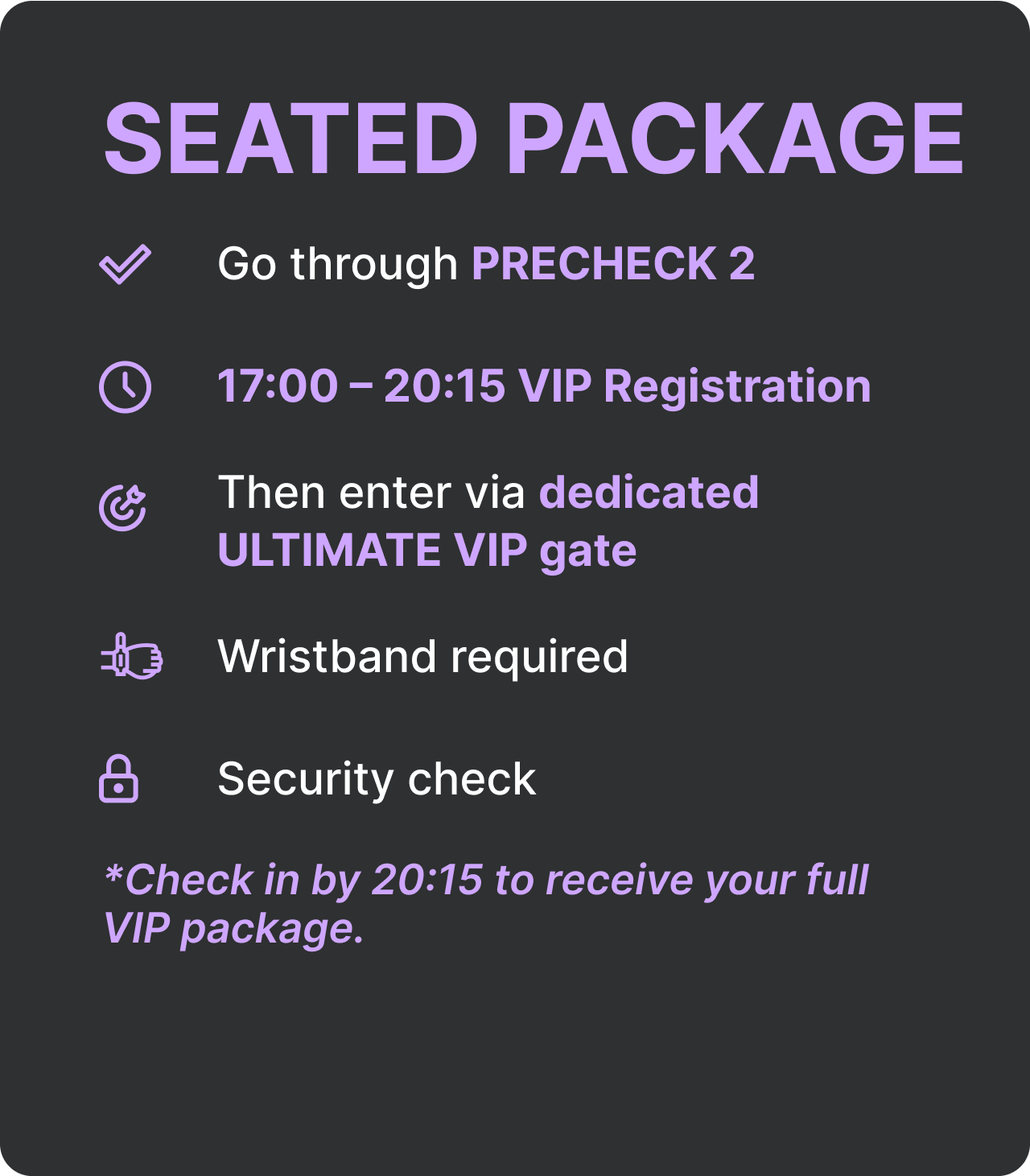The width and height of the screenshot is (1030, 1176).
Task: Click the italic 'VIP package.' footnote ending
Action: [x=234, y=929]
